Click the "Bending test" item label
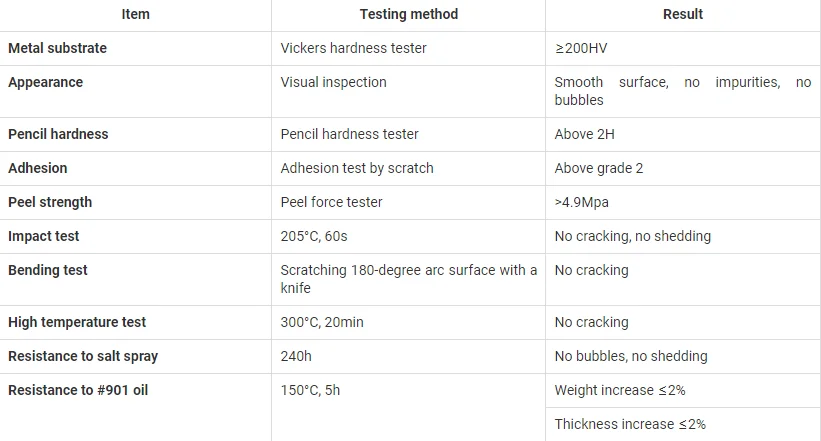This screenshot has width=821, height=441. pos(48,270)
